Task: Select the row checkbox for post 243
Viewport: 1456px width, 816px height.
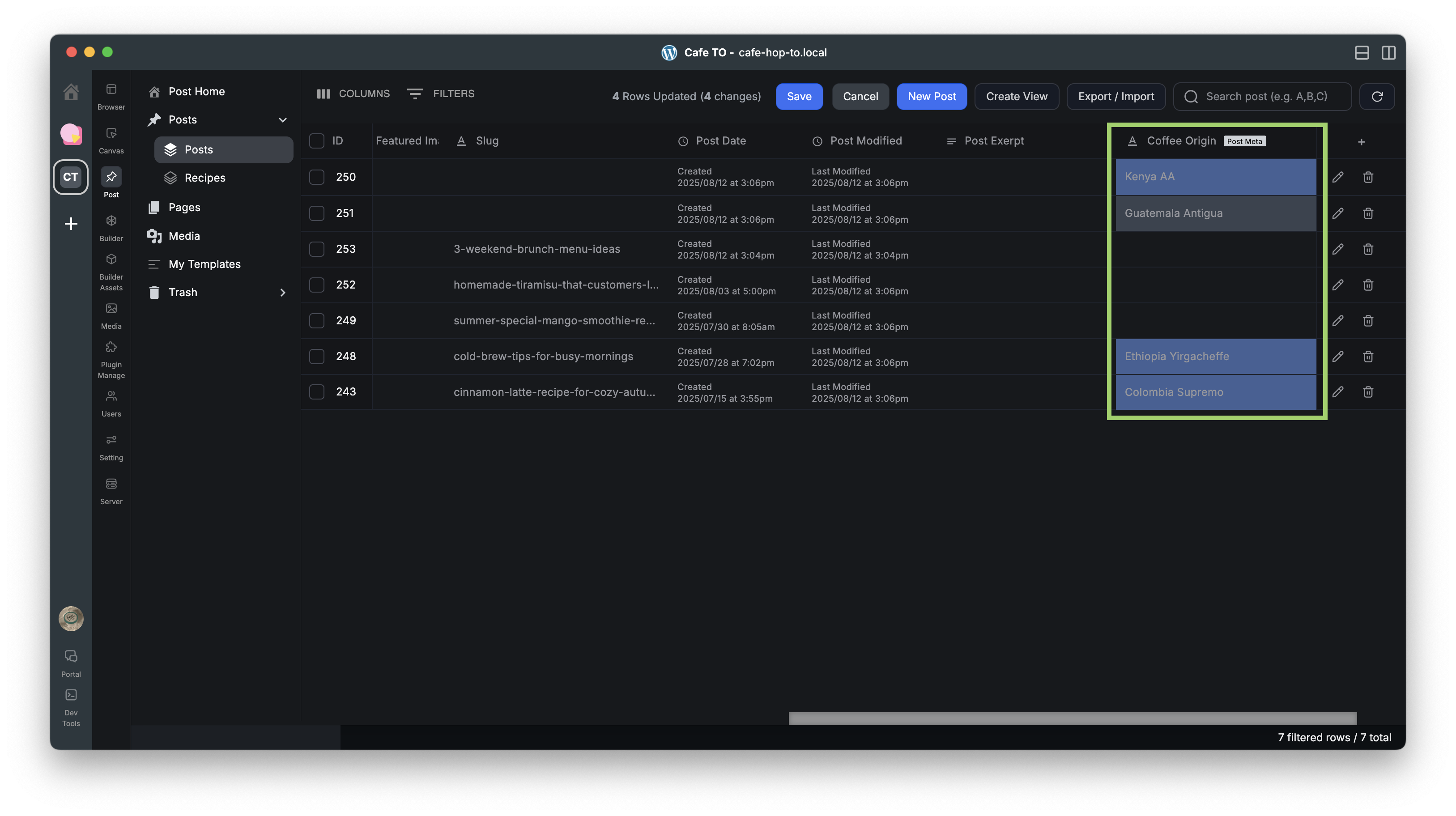Action: (316, 392)
